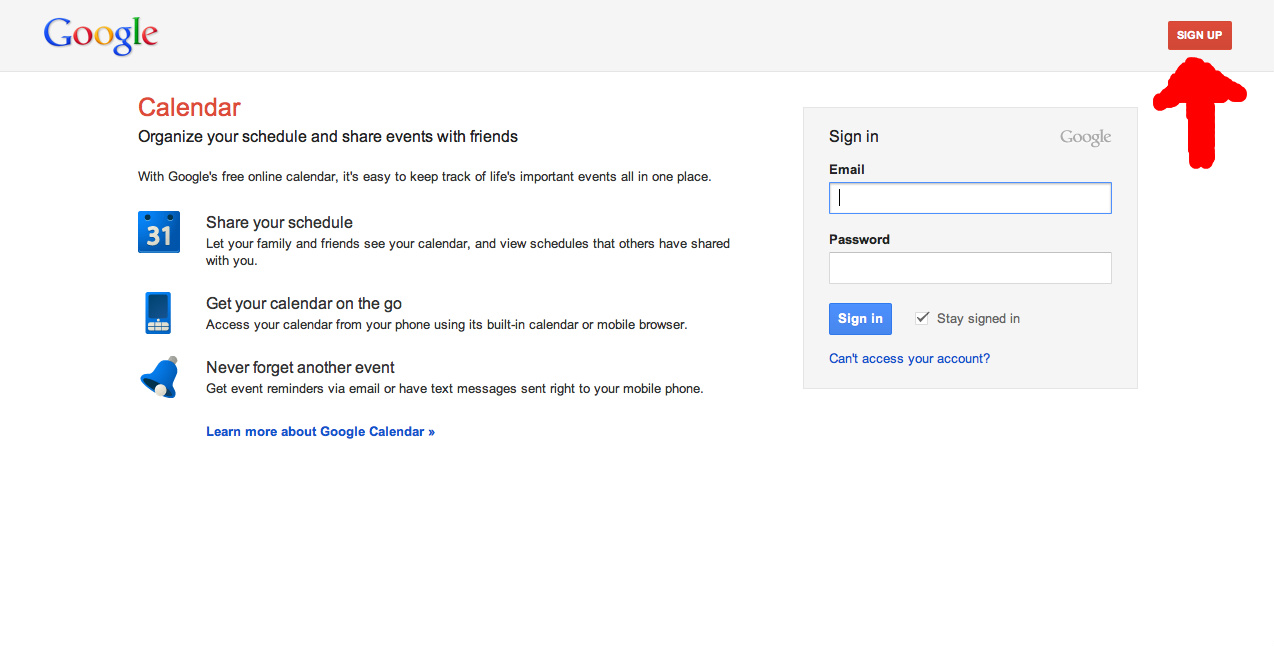Click the blue calendar 31 icon

[x=159, y=232]
